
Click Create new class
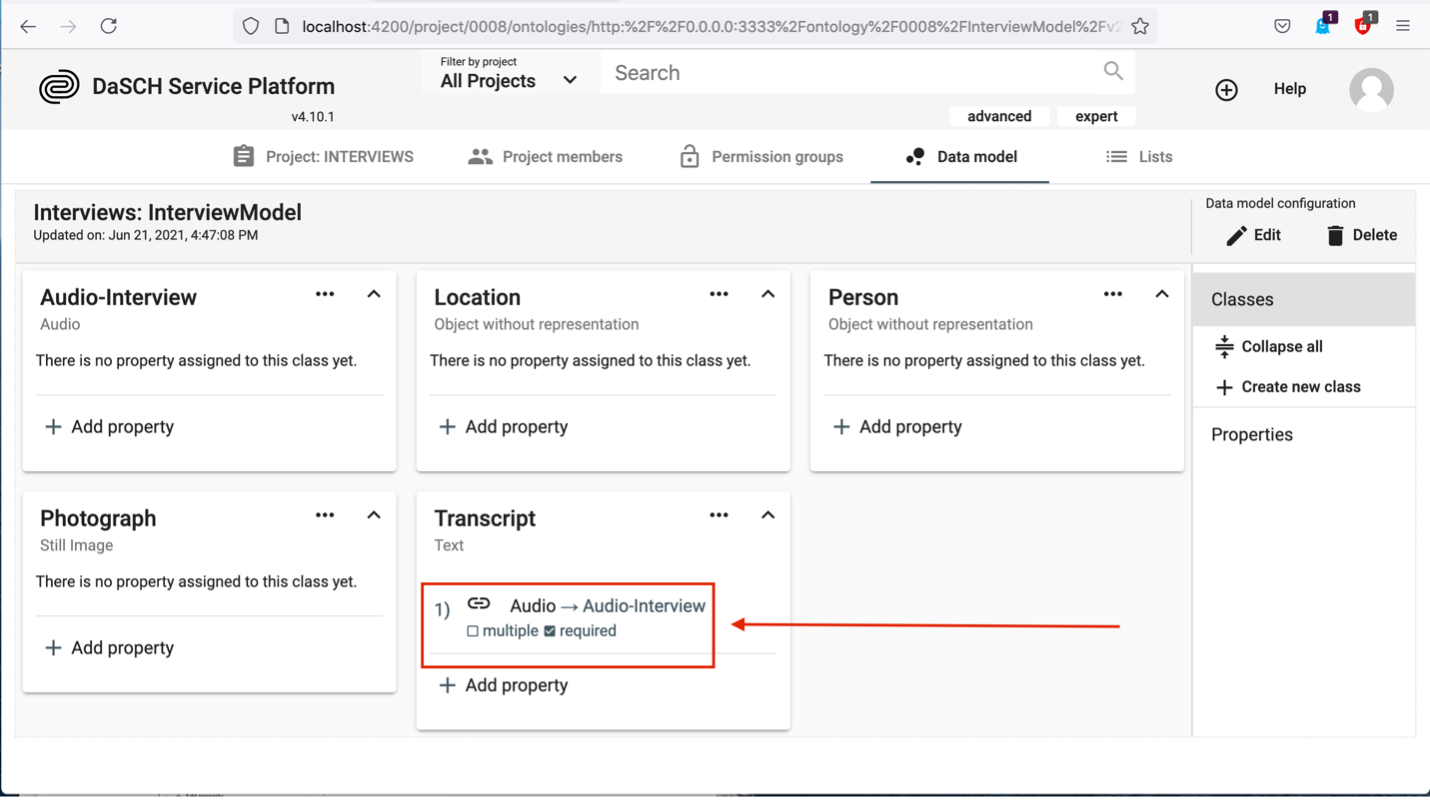coord(1288,387)
